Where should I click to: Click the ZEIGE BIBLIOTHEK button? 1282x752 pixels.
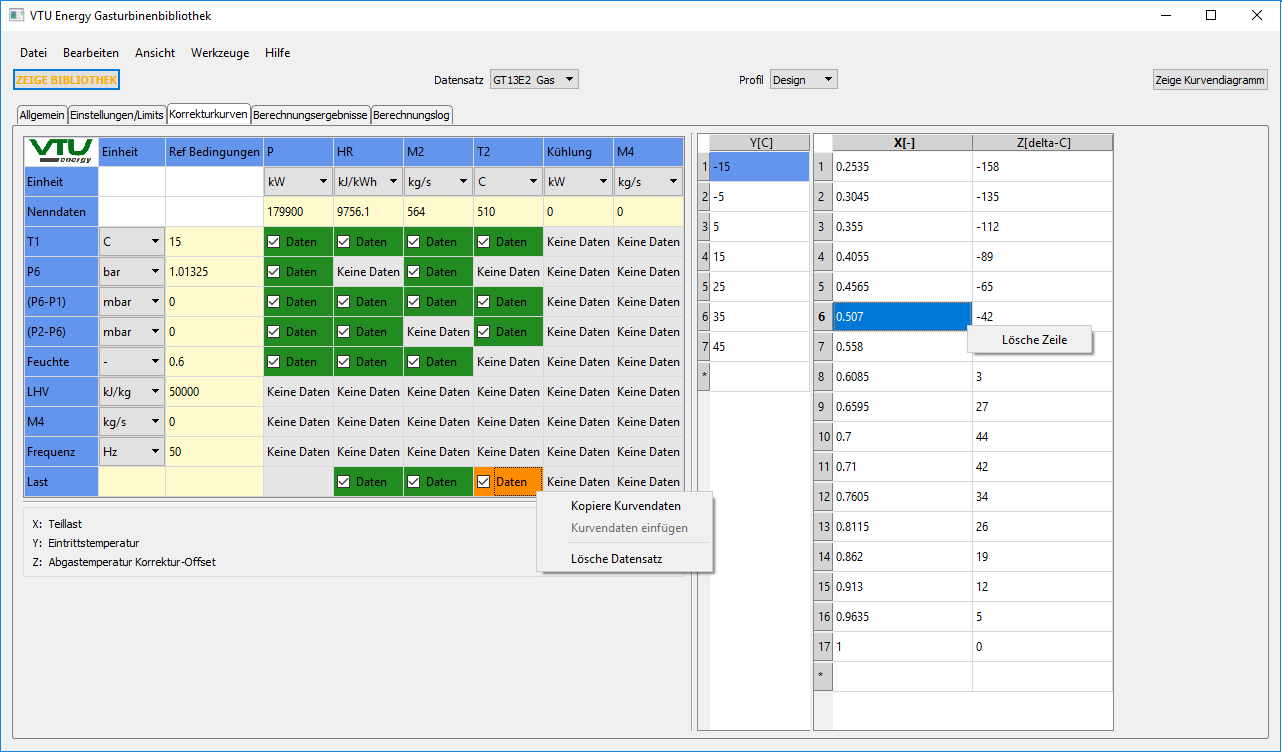point(67,80)
